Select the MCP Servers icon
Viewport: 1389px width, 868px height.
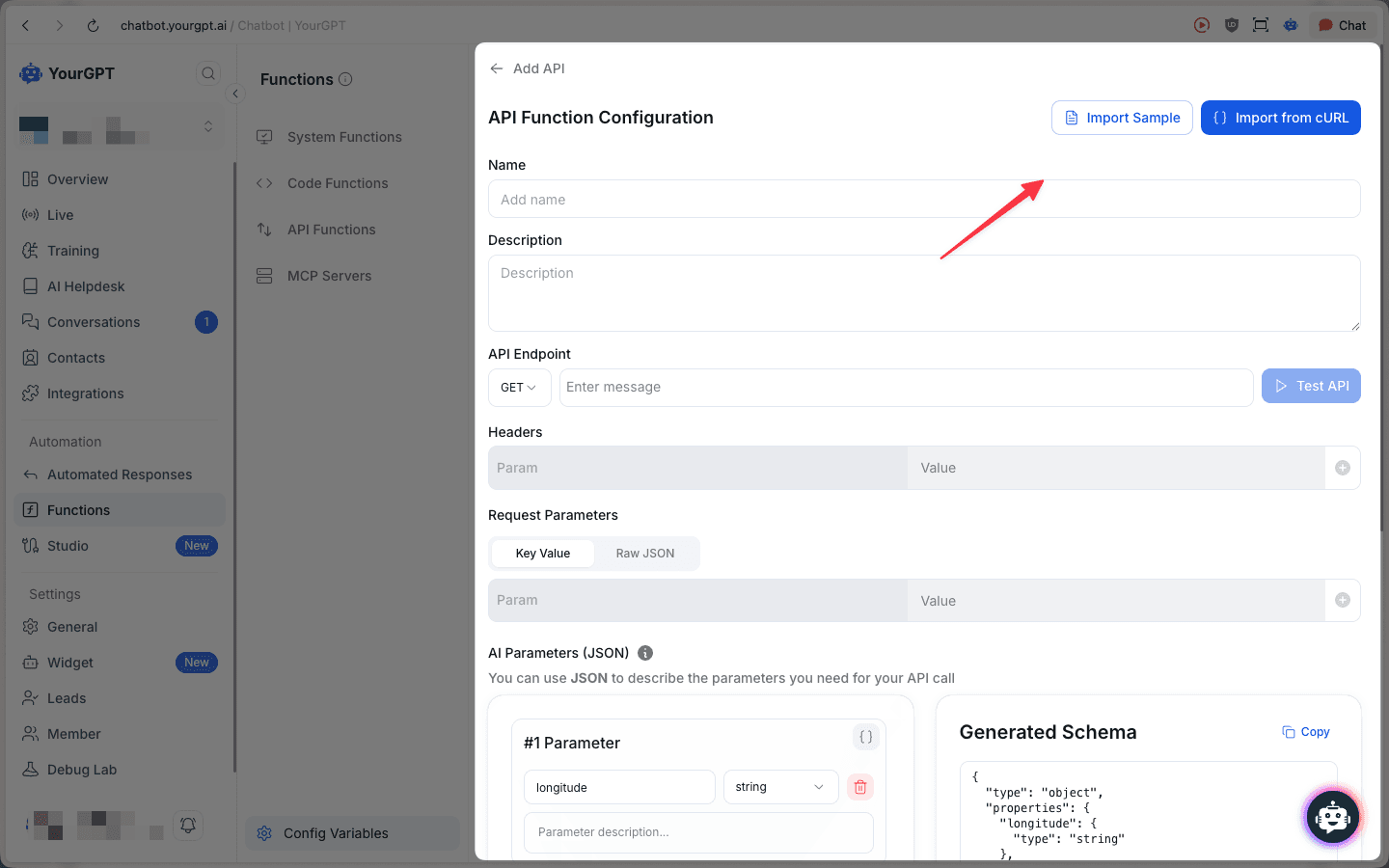click(263, 275)
